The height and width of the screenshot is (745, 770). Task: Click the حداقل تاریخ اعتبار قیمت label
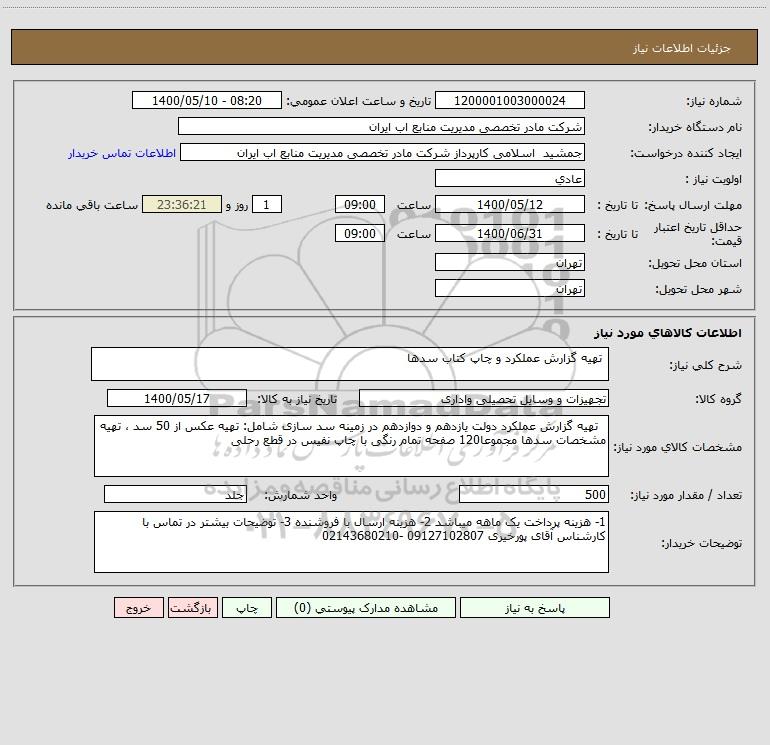pyautogui.click(x=698, y=234)
